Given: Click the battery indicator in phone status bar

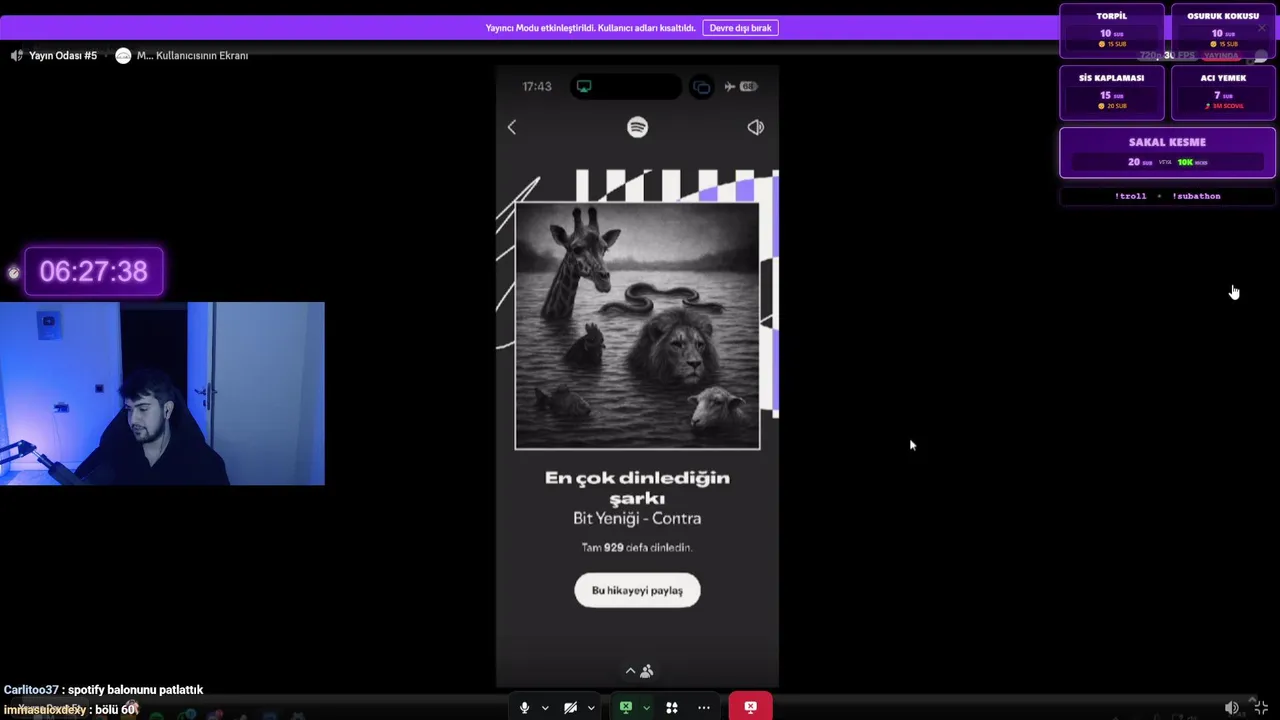Looking at the screenshot, I should (748, 86).
